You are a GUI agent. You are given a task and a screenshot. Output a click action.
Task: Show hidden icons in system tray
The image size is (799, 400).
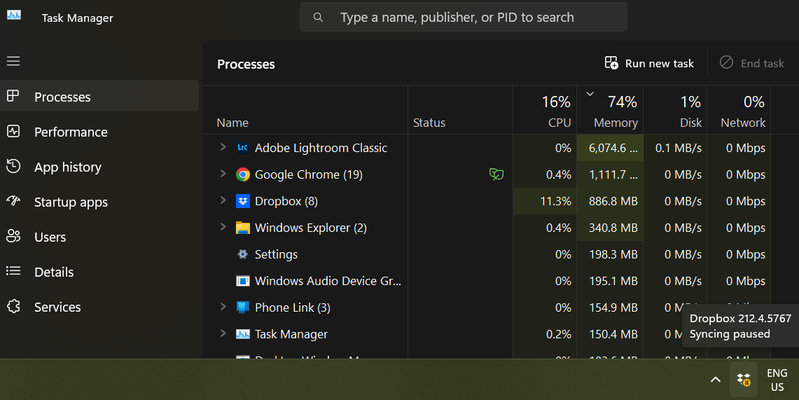tap(715, 379)
